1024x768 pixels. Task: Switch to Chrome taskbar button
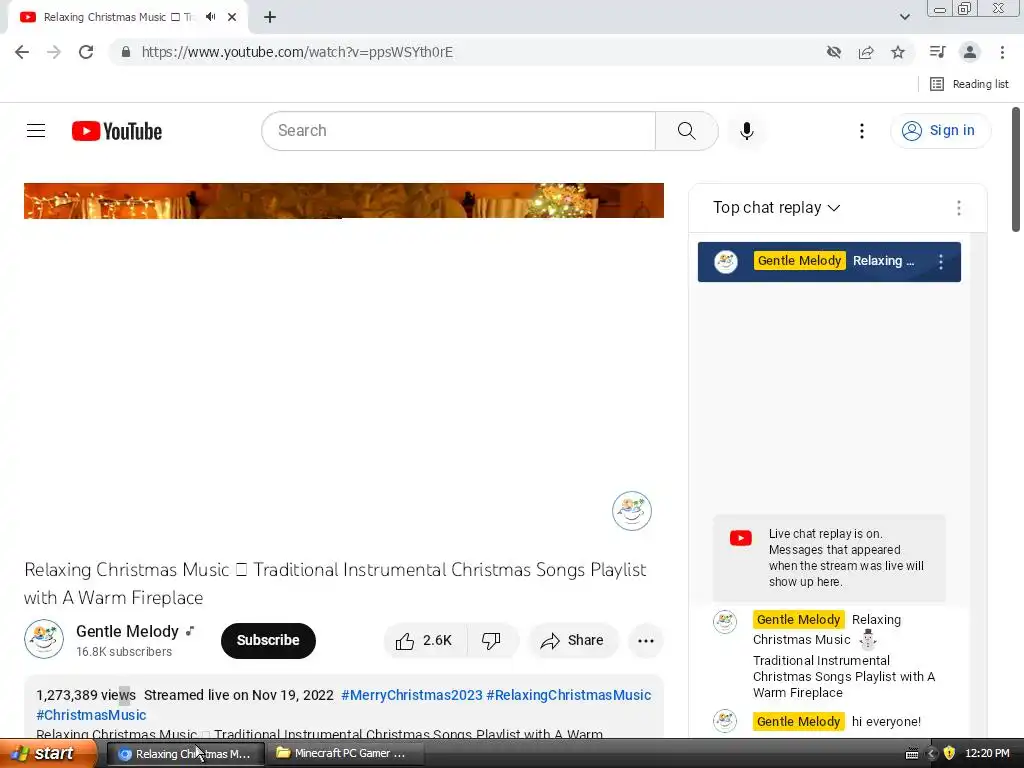(x=185, y=753)
